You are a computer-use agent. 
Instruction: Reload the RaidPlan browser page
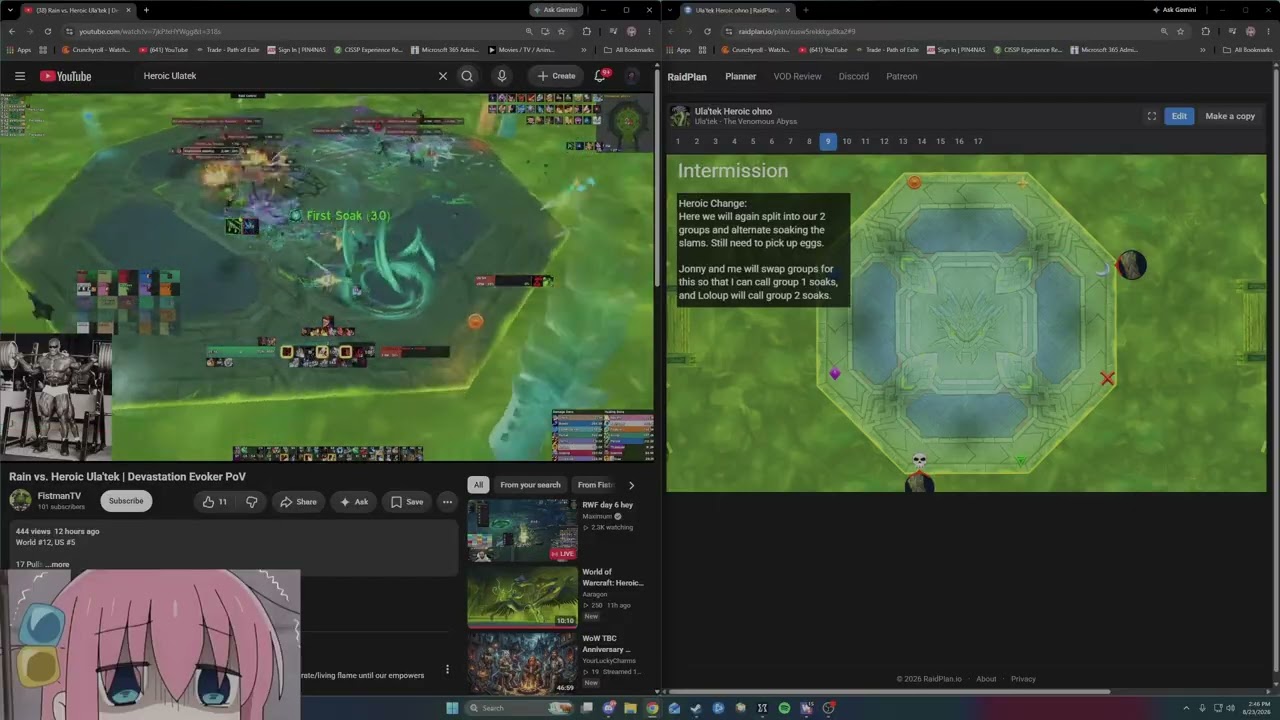point(707,32)
